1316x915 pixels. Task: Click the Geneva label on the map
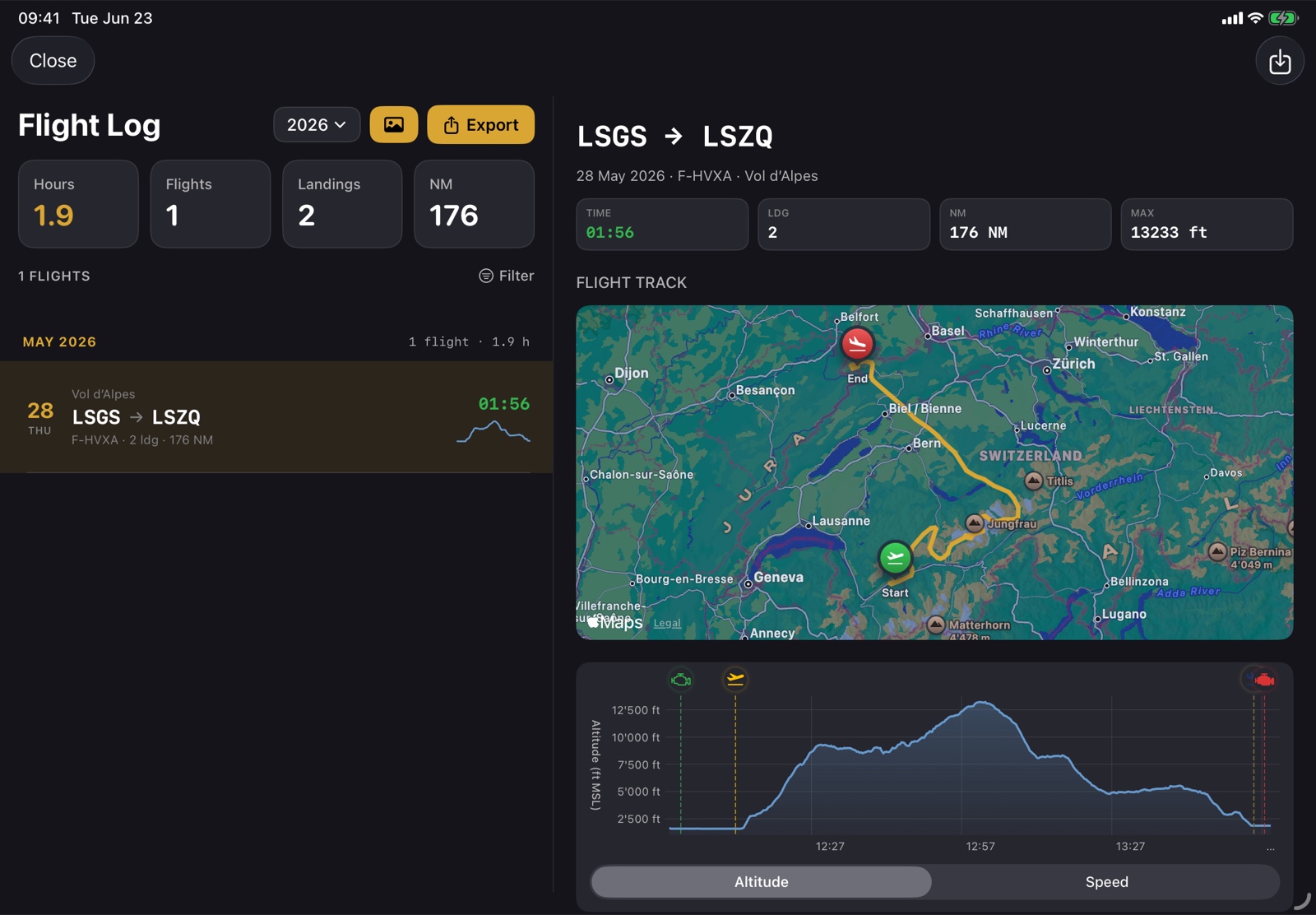click(x=779, y=578)
